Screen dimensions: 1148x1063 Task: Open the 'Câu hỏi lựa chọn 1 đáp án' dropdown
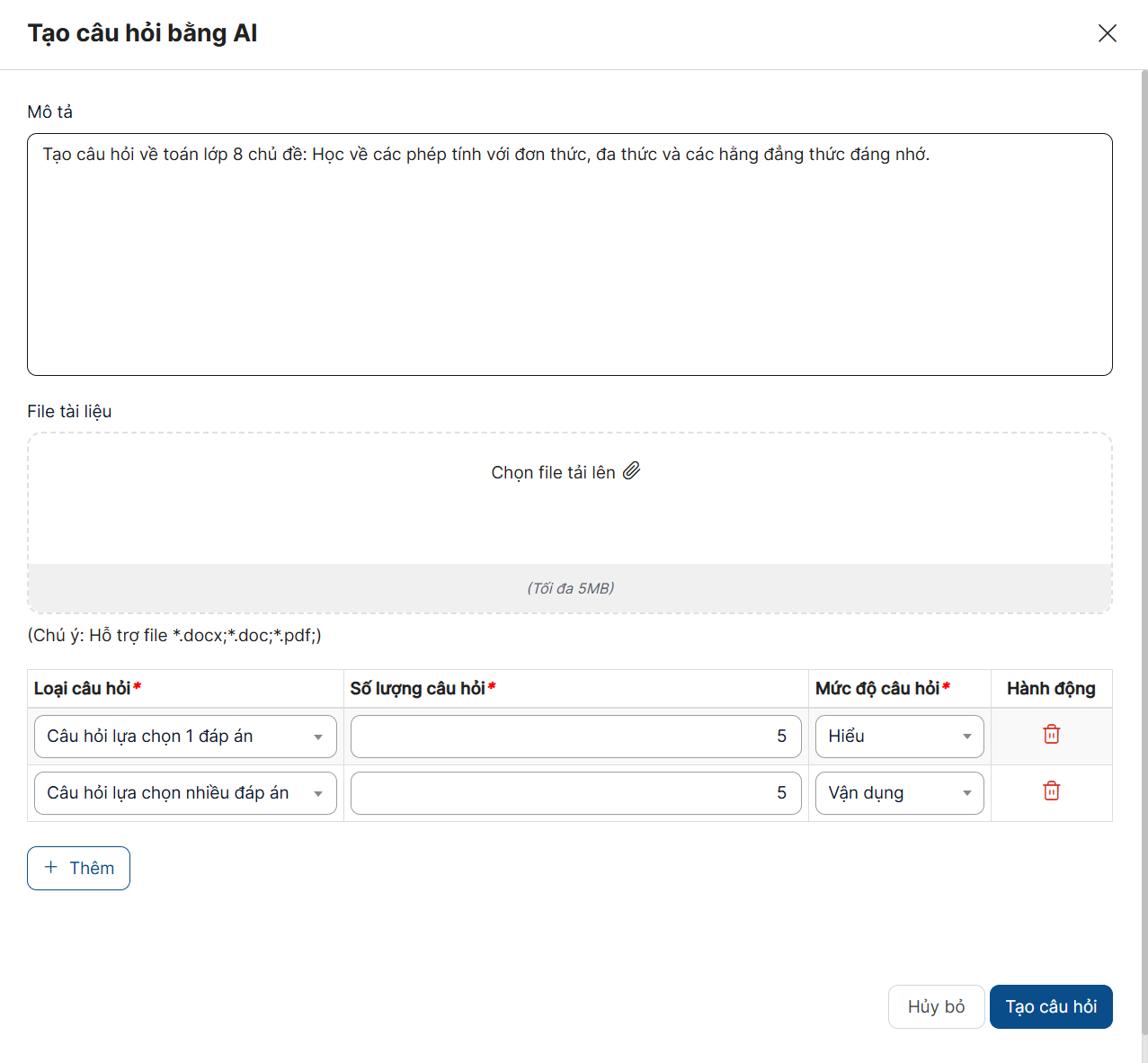tap(185, 737)
